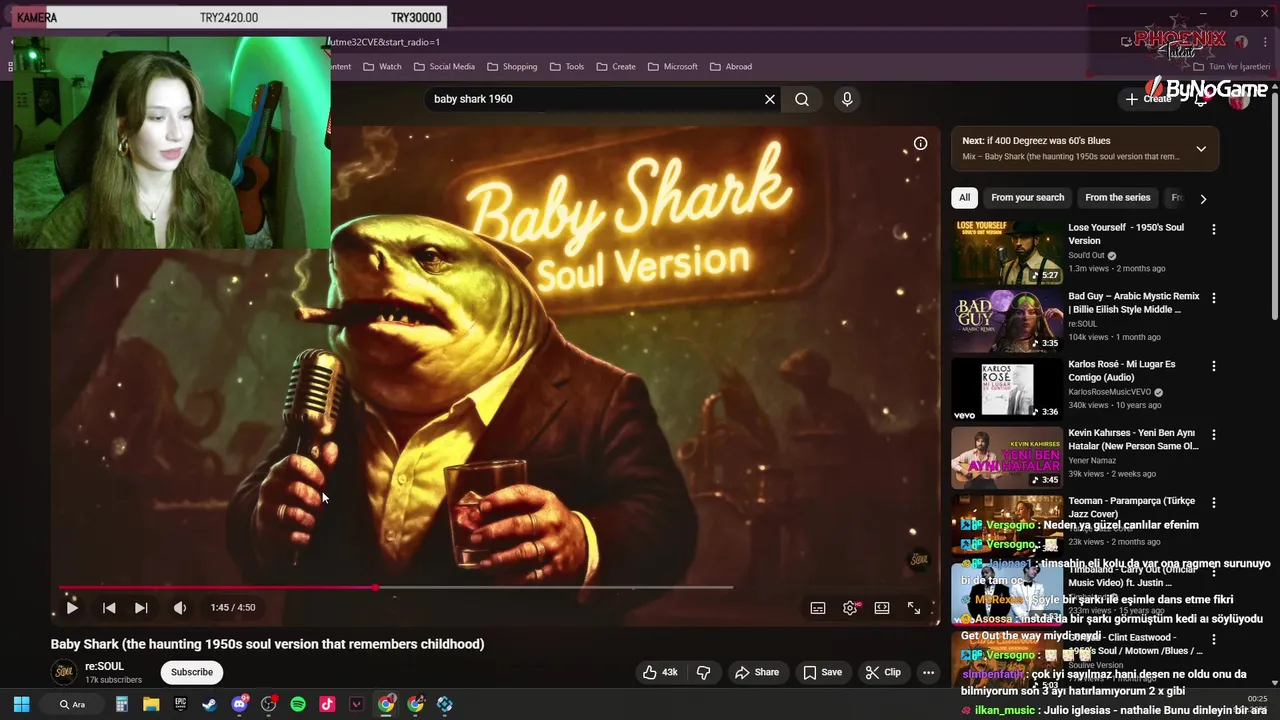Open options for Kevin Kahırses video
Viewport: 1280px width, 720px height.
1214,435
